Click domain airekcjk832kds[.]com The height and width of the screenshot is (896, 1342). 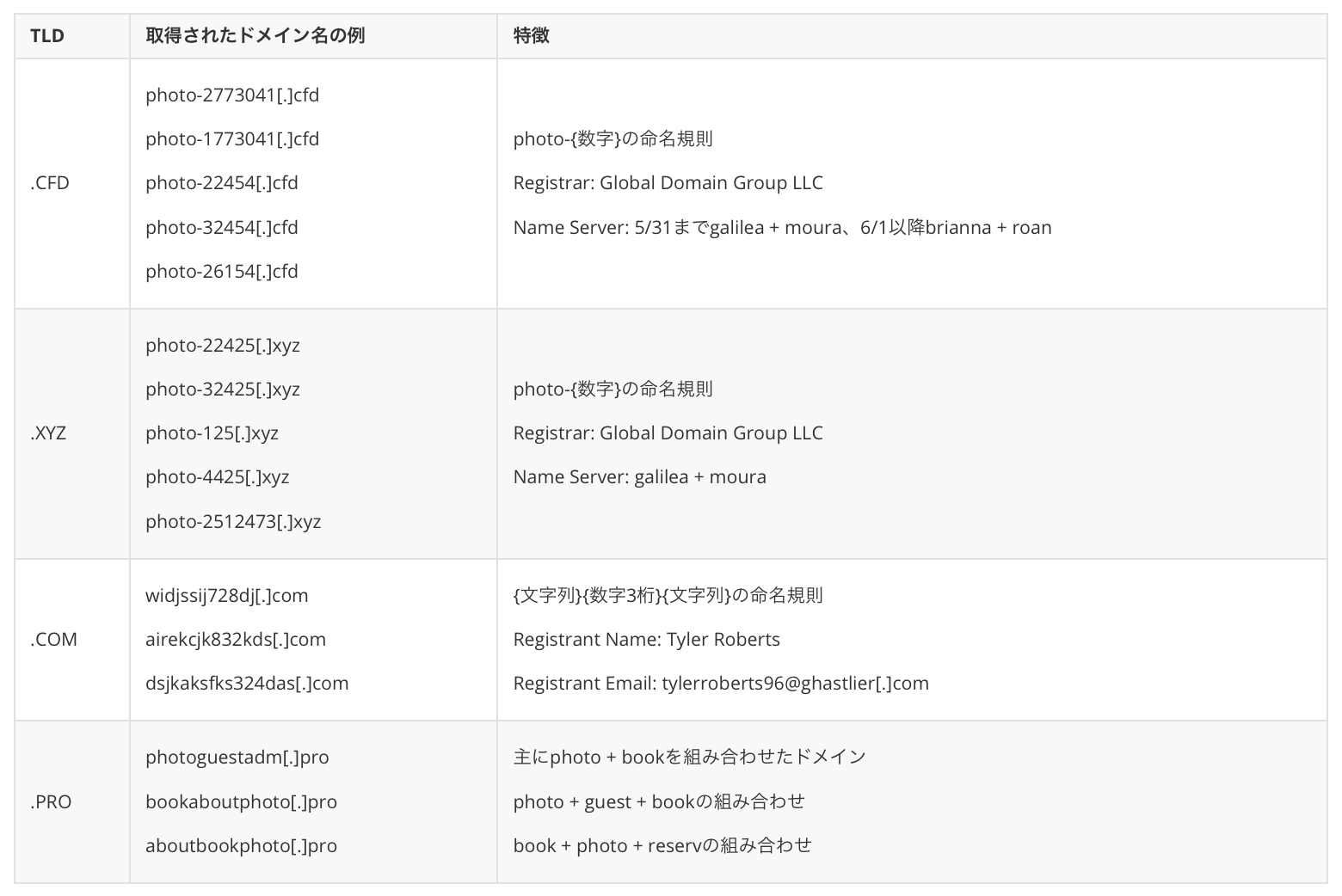[236, 640]
